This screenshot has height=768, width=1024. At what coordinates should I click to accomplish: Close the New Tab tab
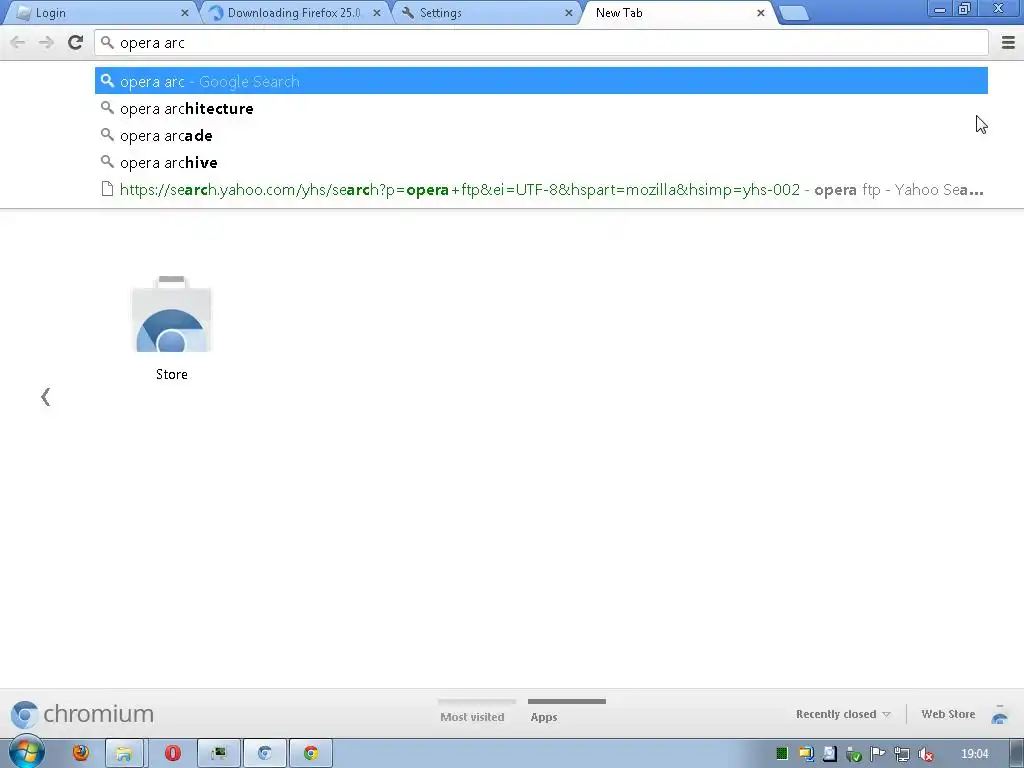click(x=761, y=13)
